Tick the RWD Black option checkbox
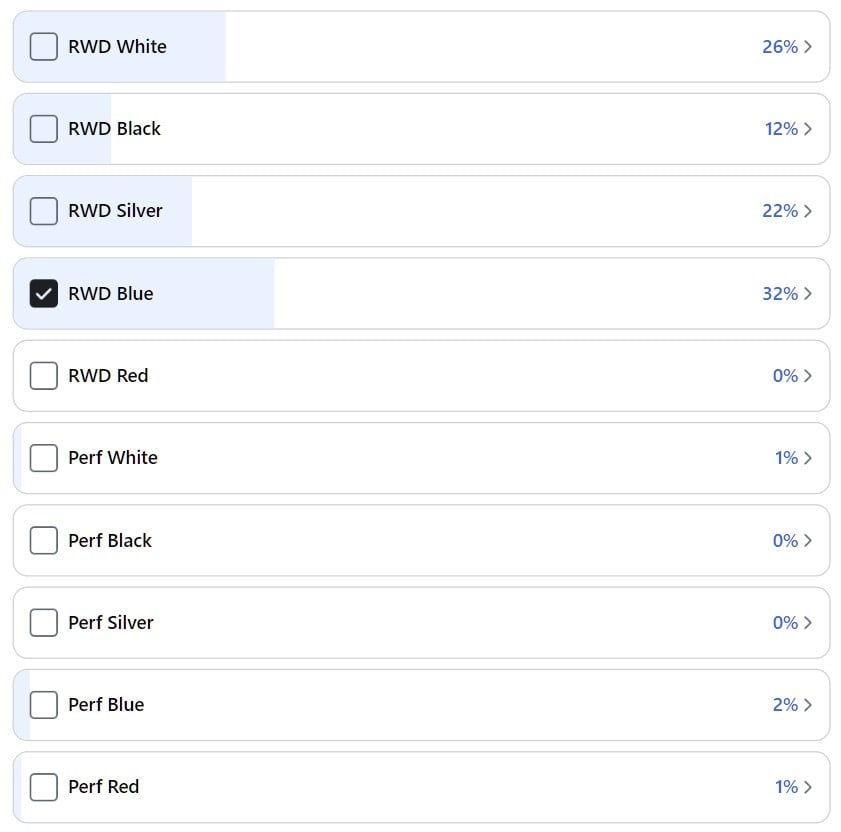This screenshot has height=832, width=841. [44, 129]
